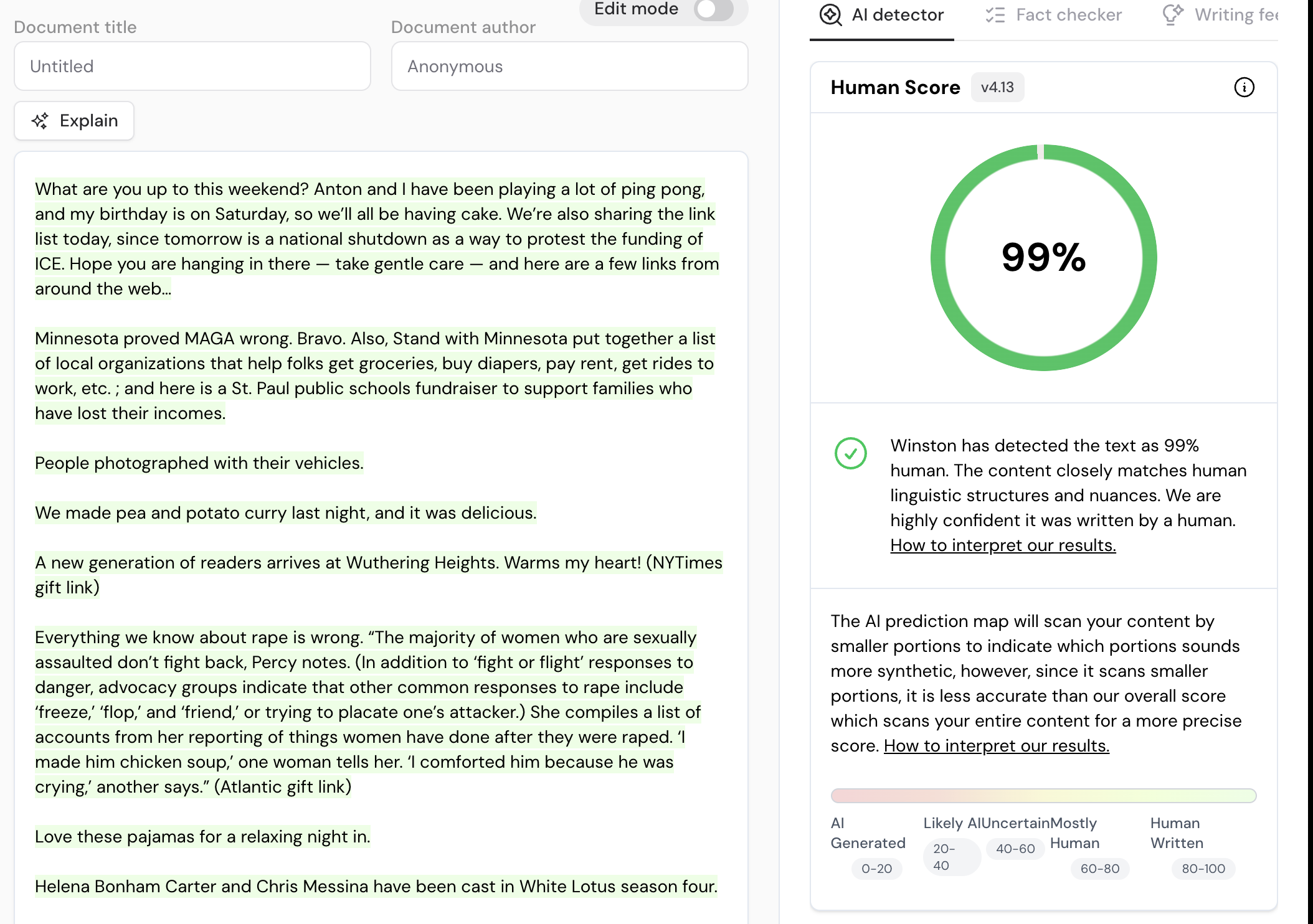Toggle the Edit mode switch
This screenshot has width=1313, height=924.
tap(713, 9)
